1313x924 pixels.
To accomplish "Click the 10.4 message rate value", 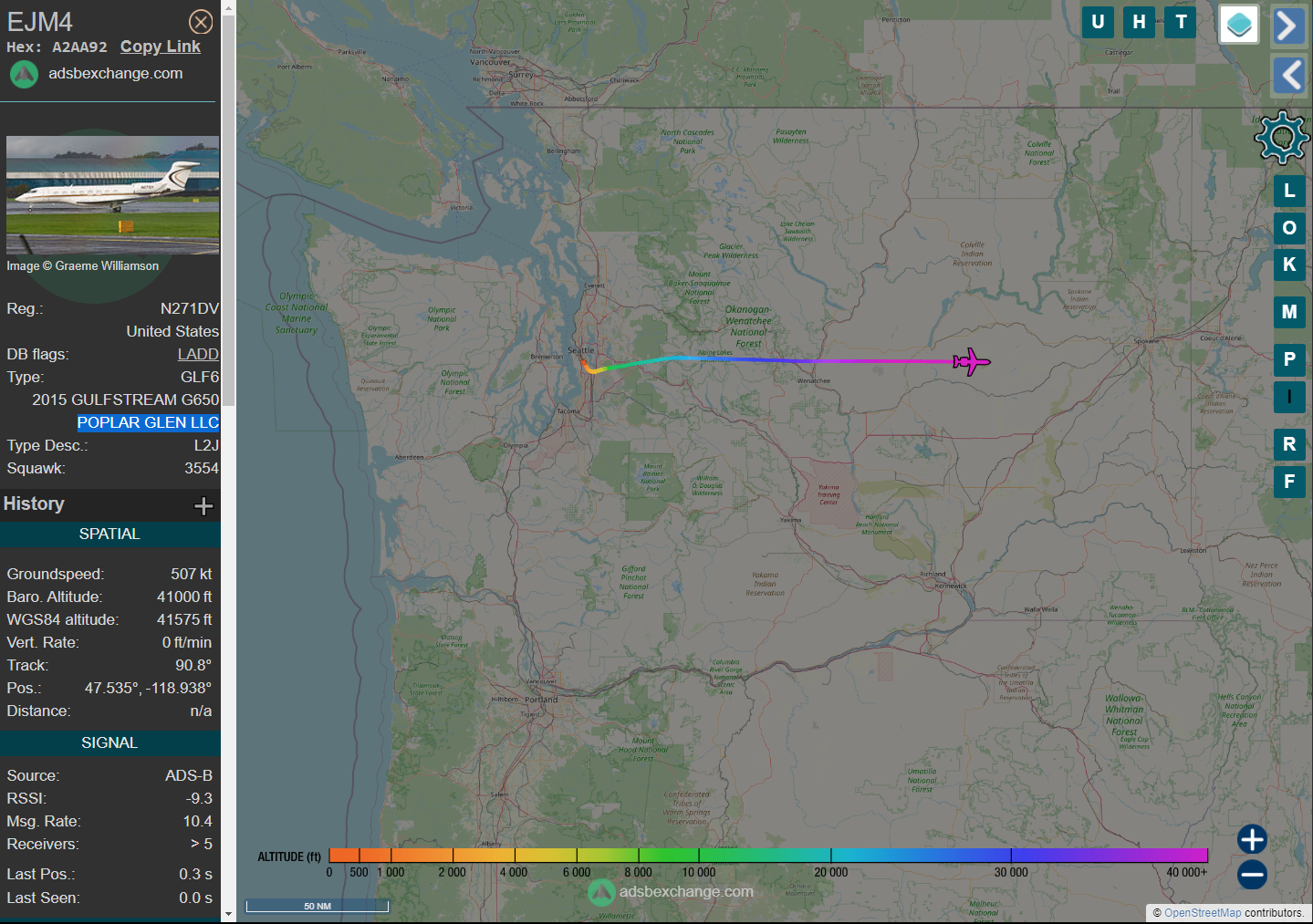I will click(x=198, y=821).
